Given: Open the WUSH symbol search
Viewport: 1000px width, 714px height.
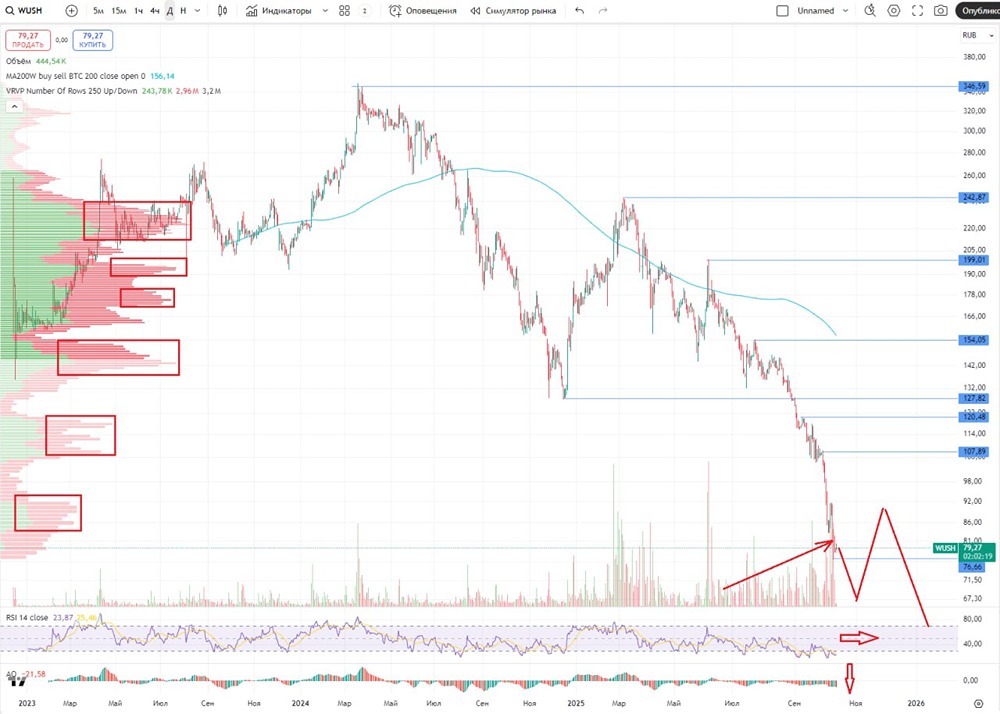Looking at the screenshot, I should (24, 11).
